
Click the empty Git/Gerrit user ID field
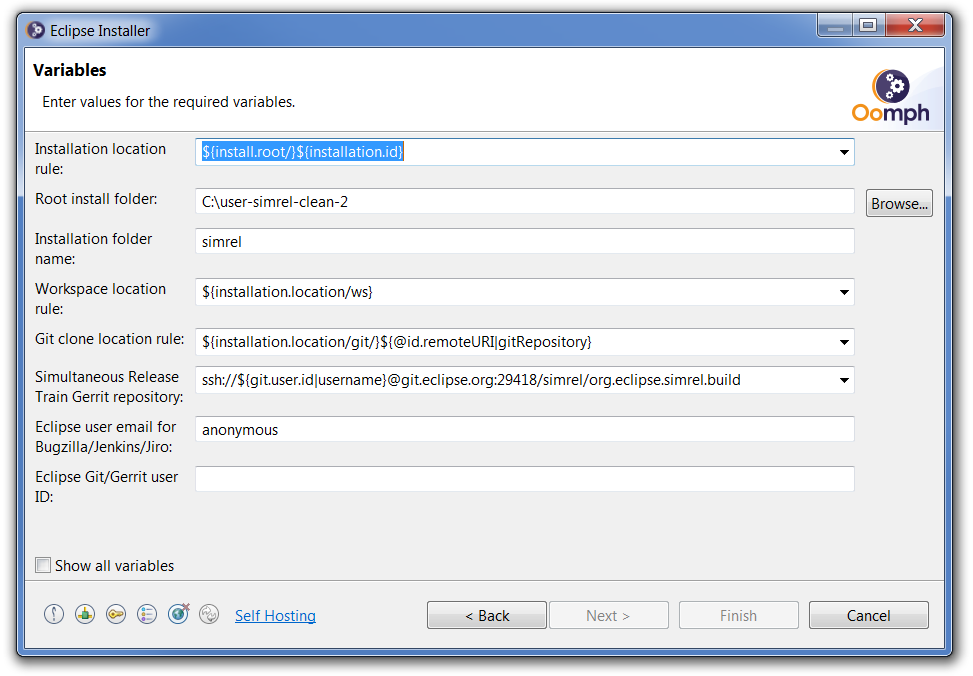coord(524,479)
